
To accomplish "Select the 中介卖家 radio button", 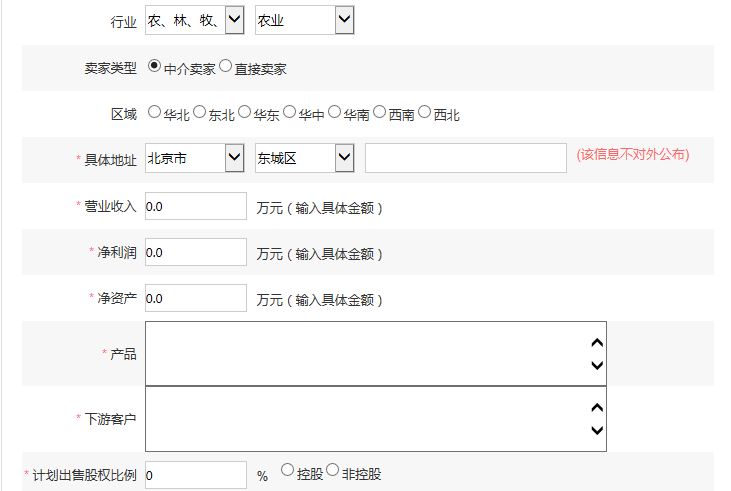I will (154, 66).
